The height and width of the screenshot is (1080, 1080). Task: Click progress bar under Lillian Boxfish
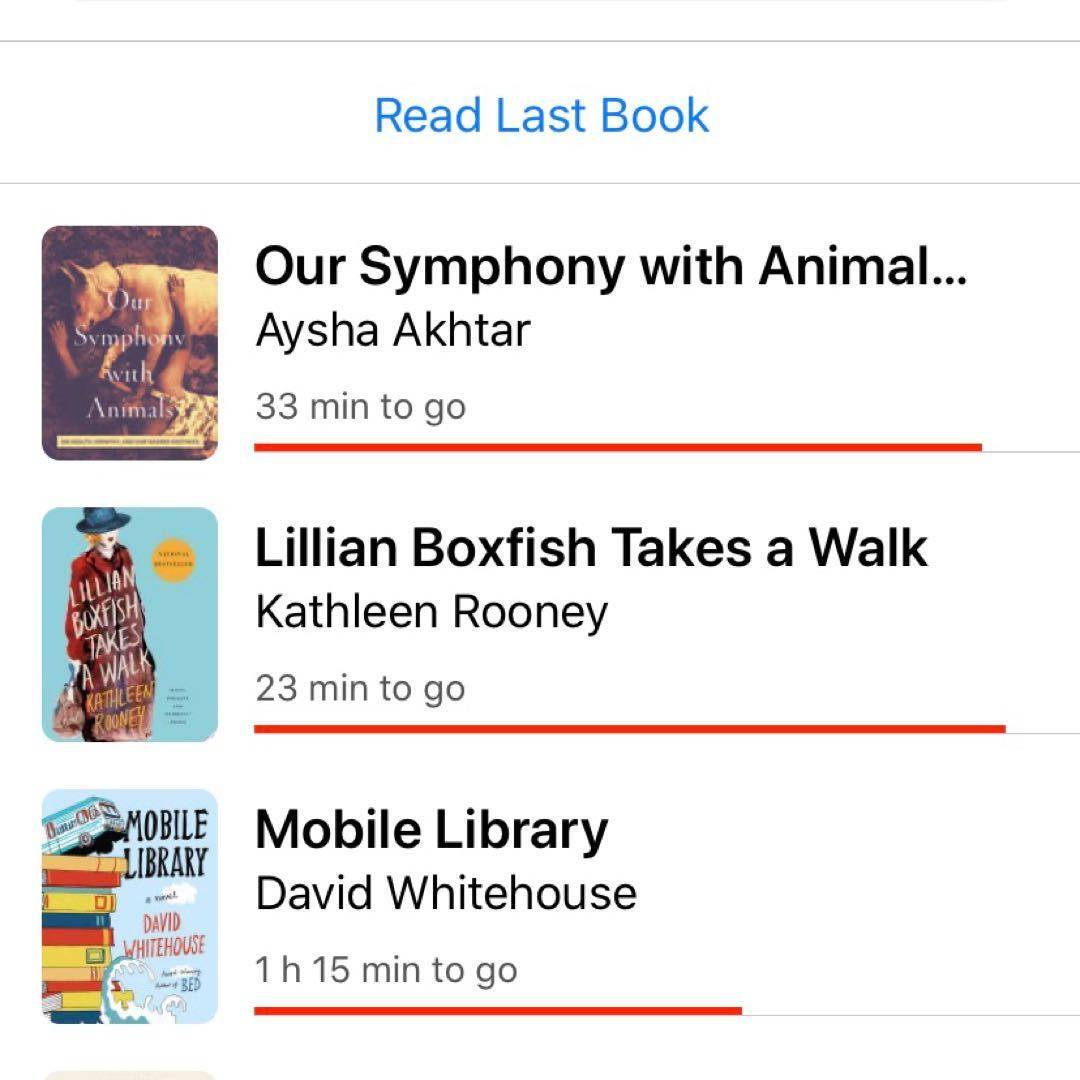tap(630, 729)
